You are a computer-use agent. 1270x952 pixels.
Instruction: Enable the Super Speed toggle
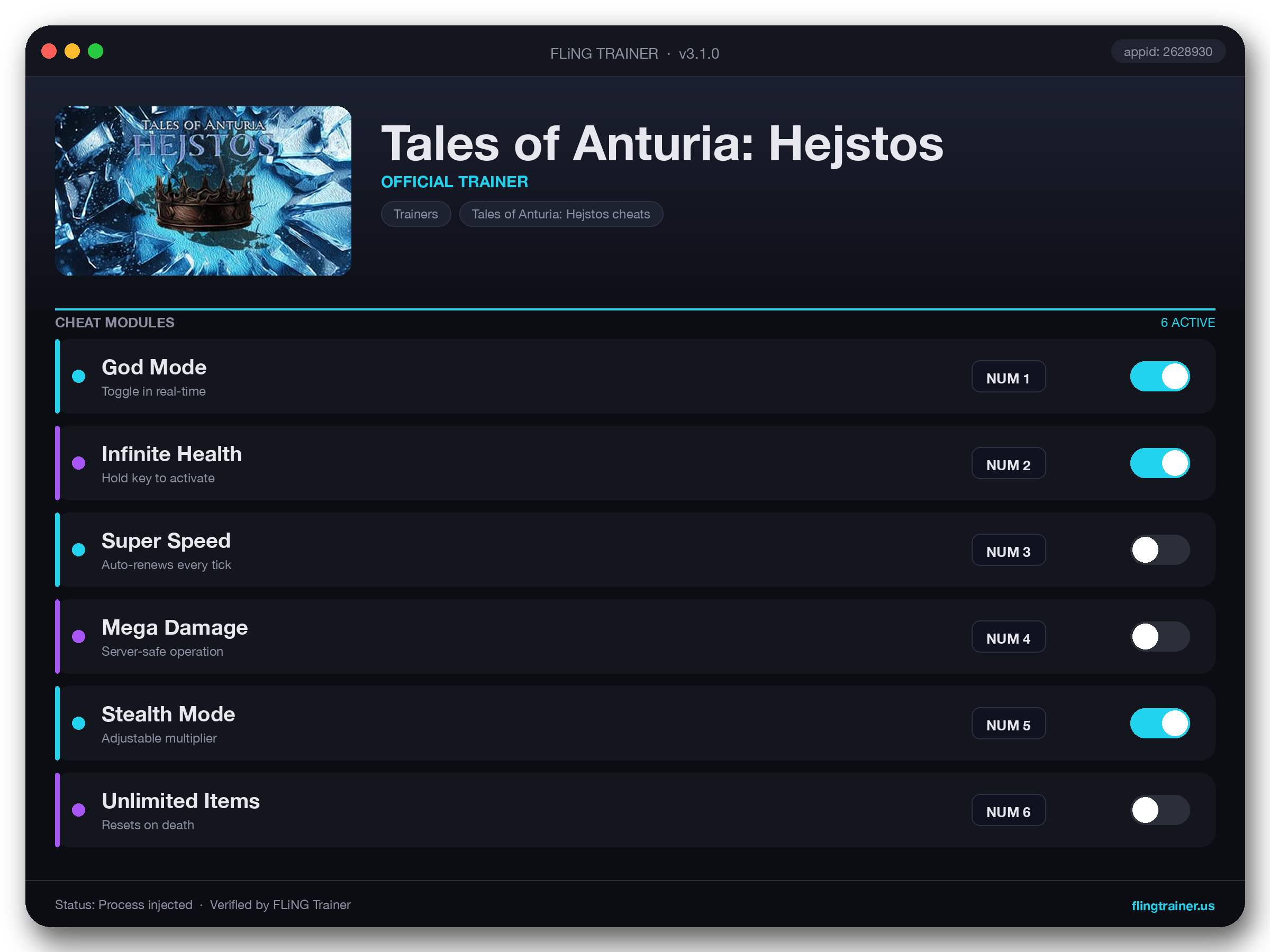pos(1160,550)
